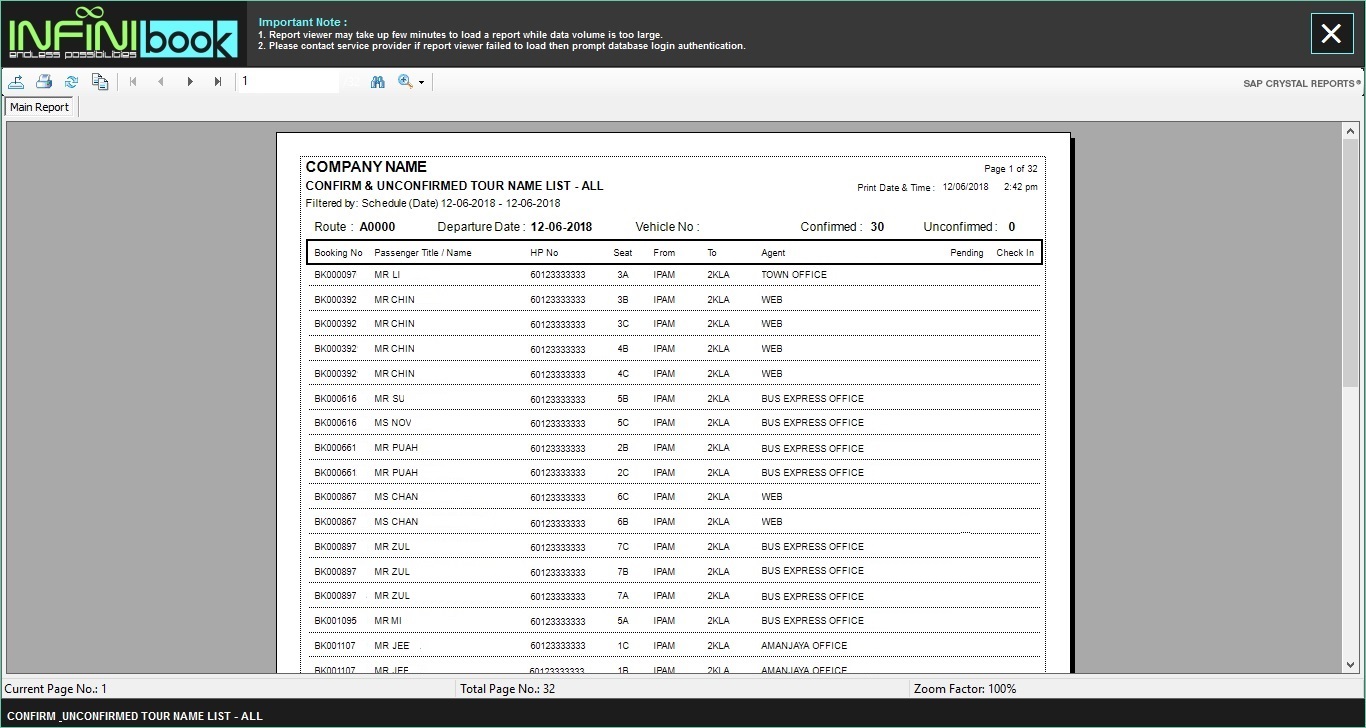This screenshot has height=728, width=1366.
Task: Click the page number input field
Action: click(x=289, y=82)
